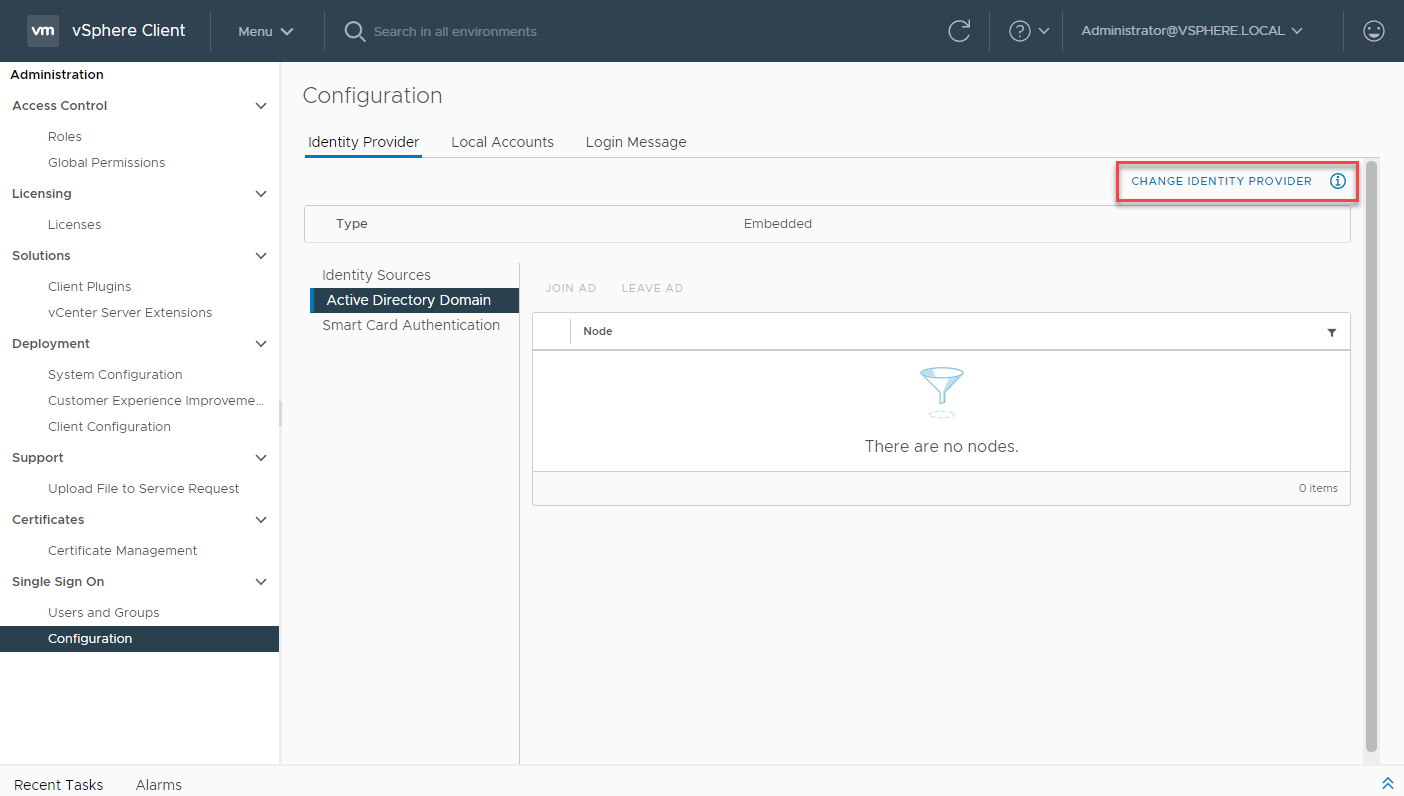Image resolution: width=1404 pixels, height=796 pixels.
Task: Click the VMware vm logo
Action: pos(43,31)
